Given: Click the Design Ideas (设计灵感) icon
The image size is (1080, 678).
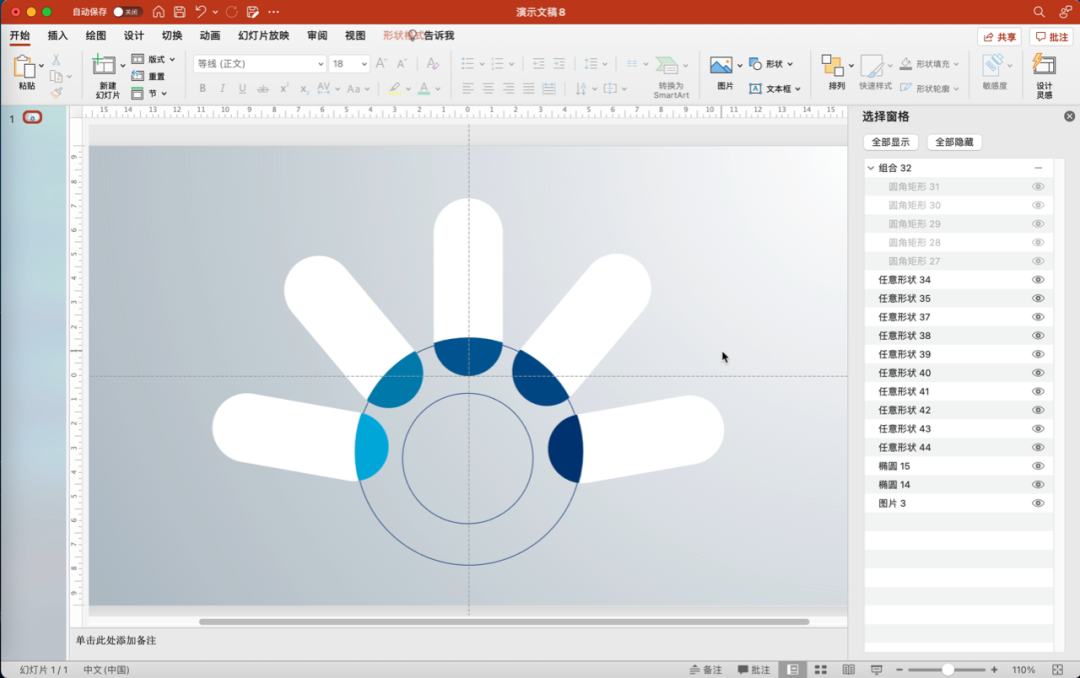Looking at the screenshot, I should pyautogui.click(x=1044, y=66).
